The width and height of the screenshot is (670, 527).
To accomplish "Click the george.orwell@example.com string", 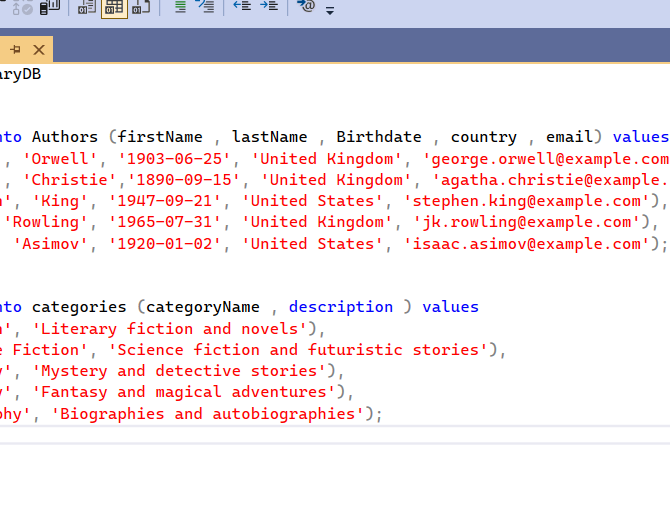I will pos(546,159).
